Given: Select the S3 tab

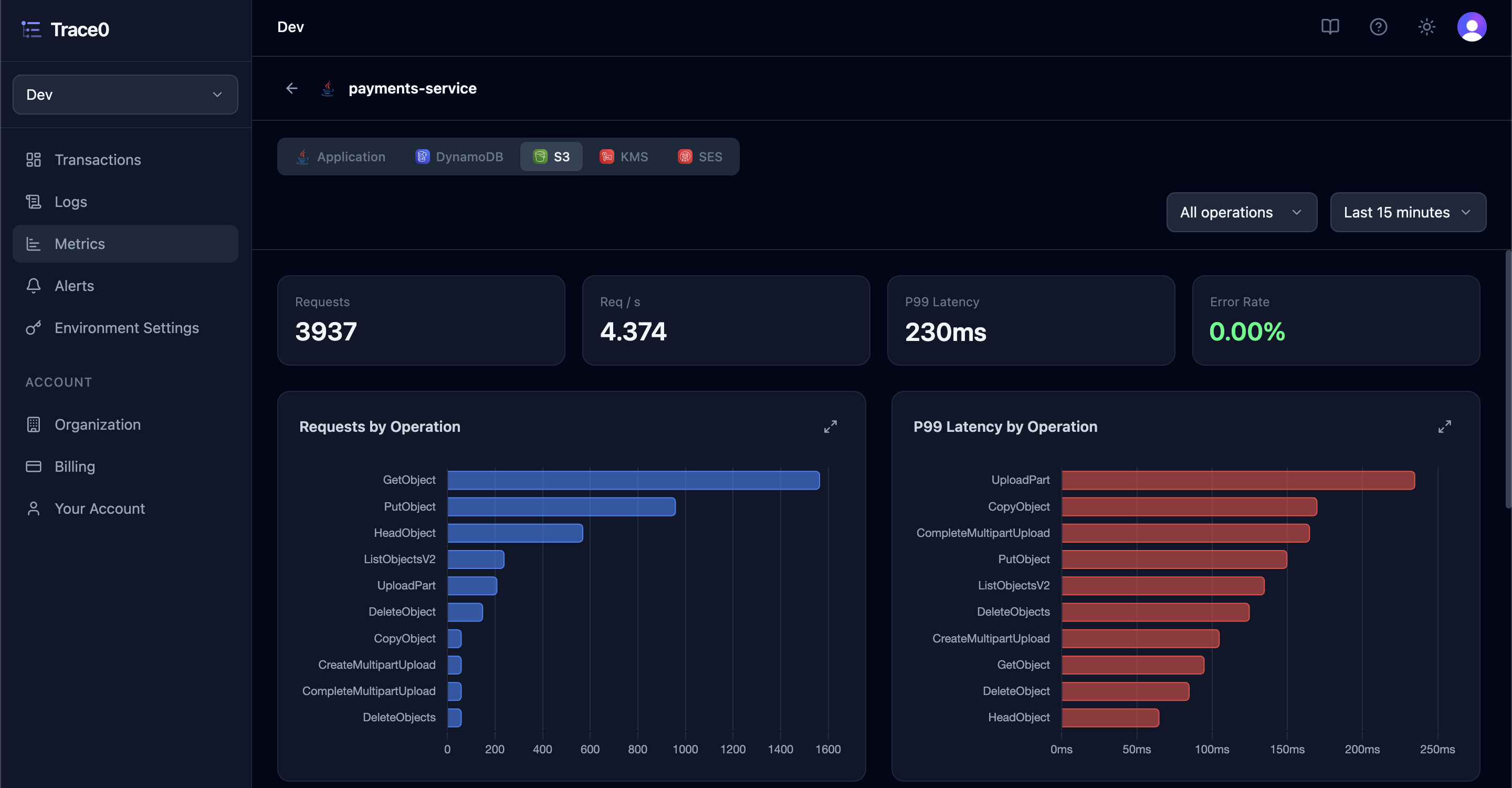Looking at the screenshot, I should [551, 157].
